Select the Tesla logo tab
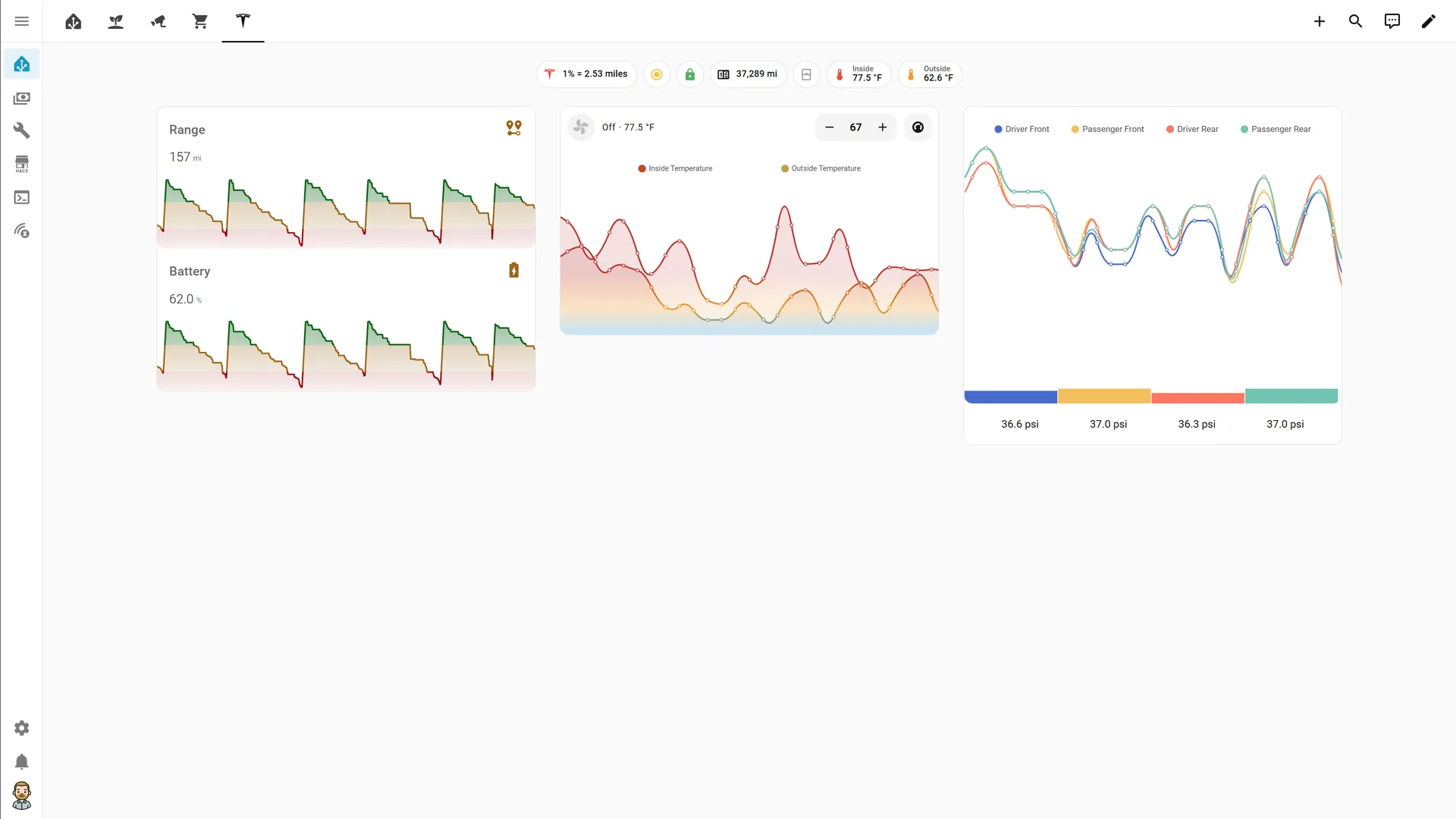Viewport: 1456px width, 819px height. [x=243, y=21]
